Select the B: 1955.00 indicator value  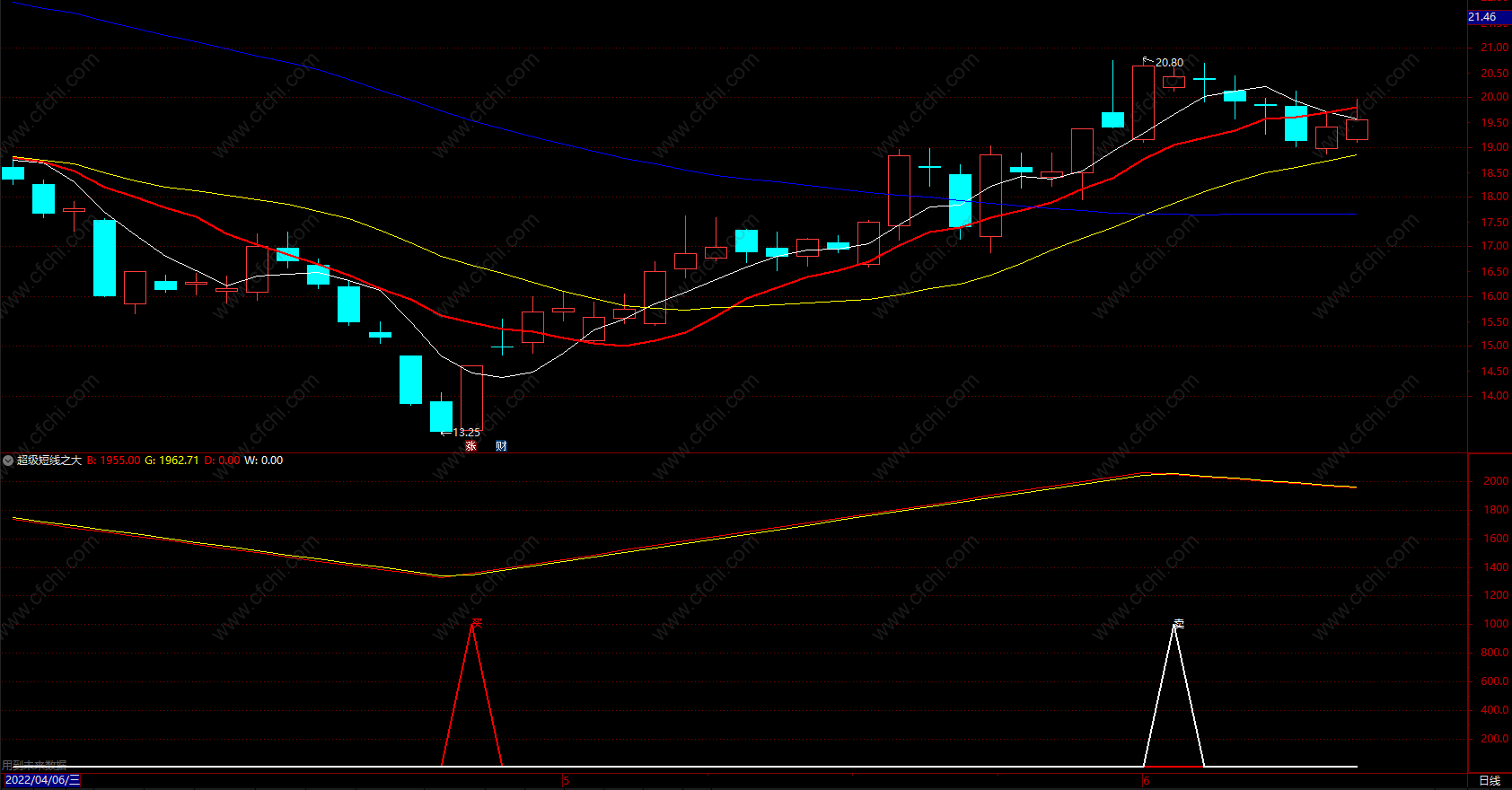coord(113,461)
